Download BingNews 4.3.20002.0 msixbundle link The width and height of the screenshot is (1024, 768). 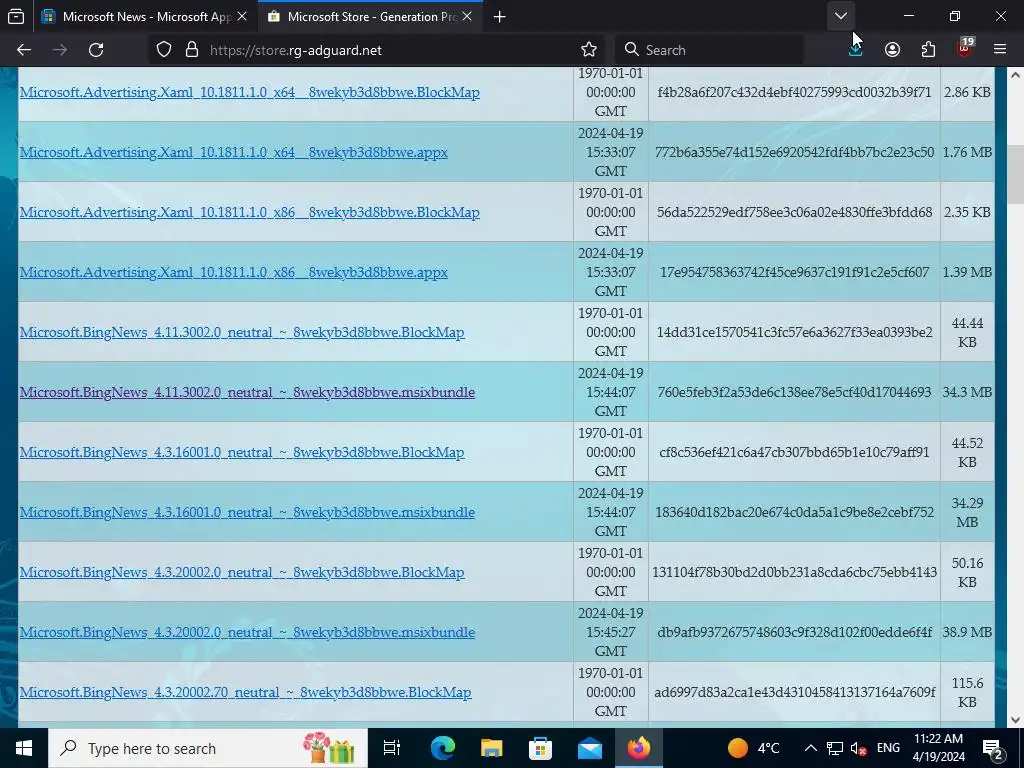(x=247, y=633)
